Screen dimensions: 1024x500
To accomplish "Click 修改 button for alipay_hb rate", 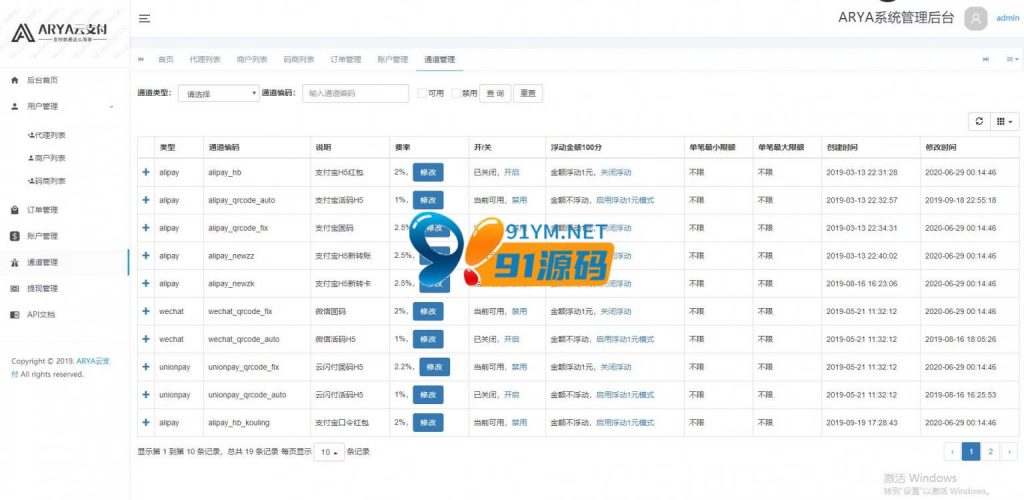I will [x=428, y=172].
